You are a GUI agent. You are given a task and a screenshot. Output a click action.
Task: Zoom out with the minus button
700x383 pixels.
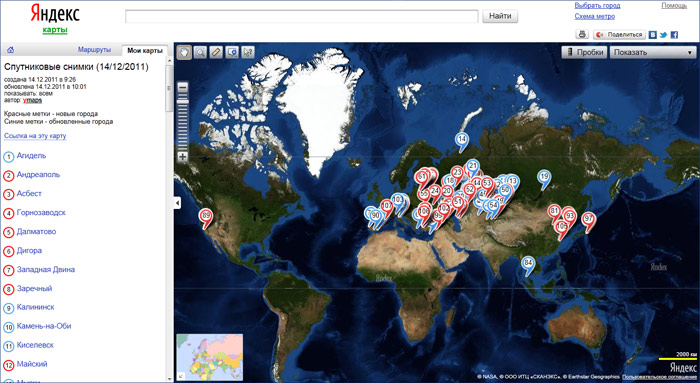183,87
